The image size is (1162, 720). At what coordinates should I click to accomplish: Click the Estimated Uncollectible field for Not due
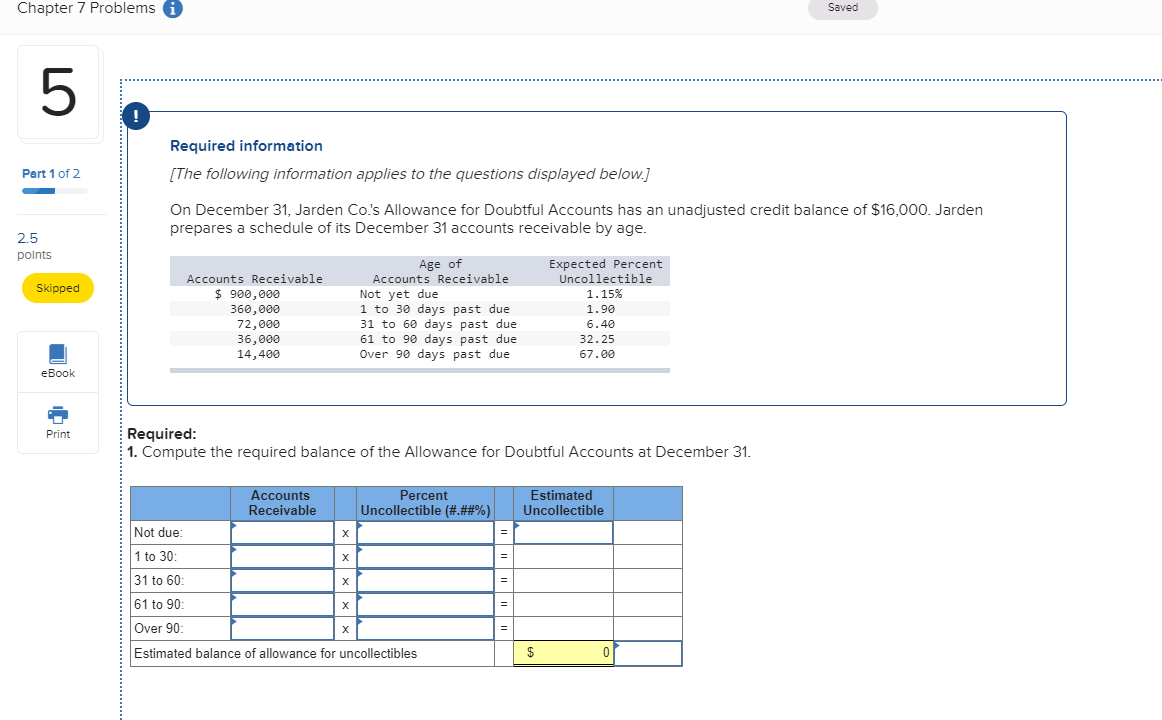pyautogui.click(x=562, y=532)
